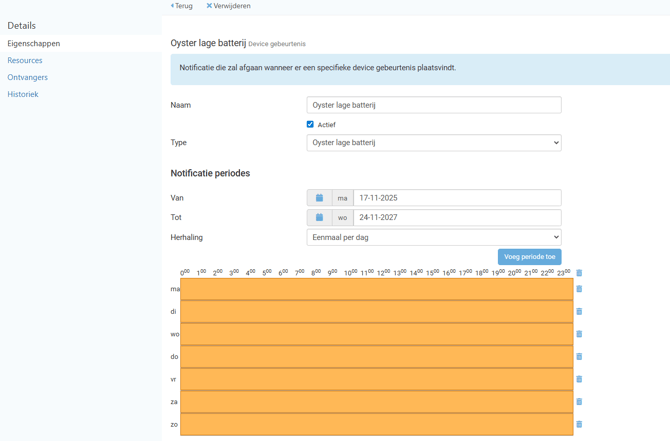This screenshot has width=670, height=441.
Task: Open the Ontvangers section
Action: pos(28,77)
